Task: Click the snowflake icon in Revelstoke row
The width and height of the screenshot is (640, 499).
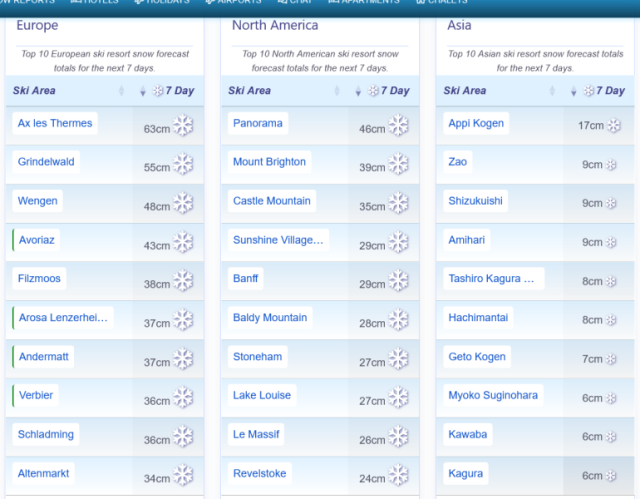Action: [x=398, y=475]
